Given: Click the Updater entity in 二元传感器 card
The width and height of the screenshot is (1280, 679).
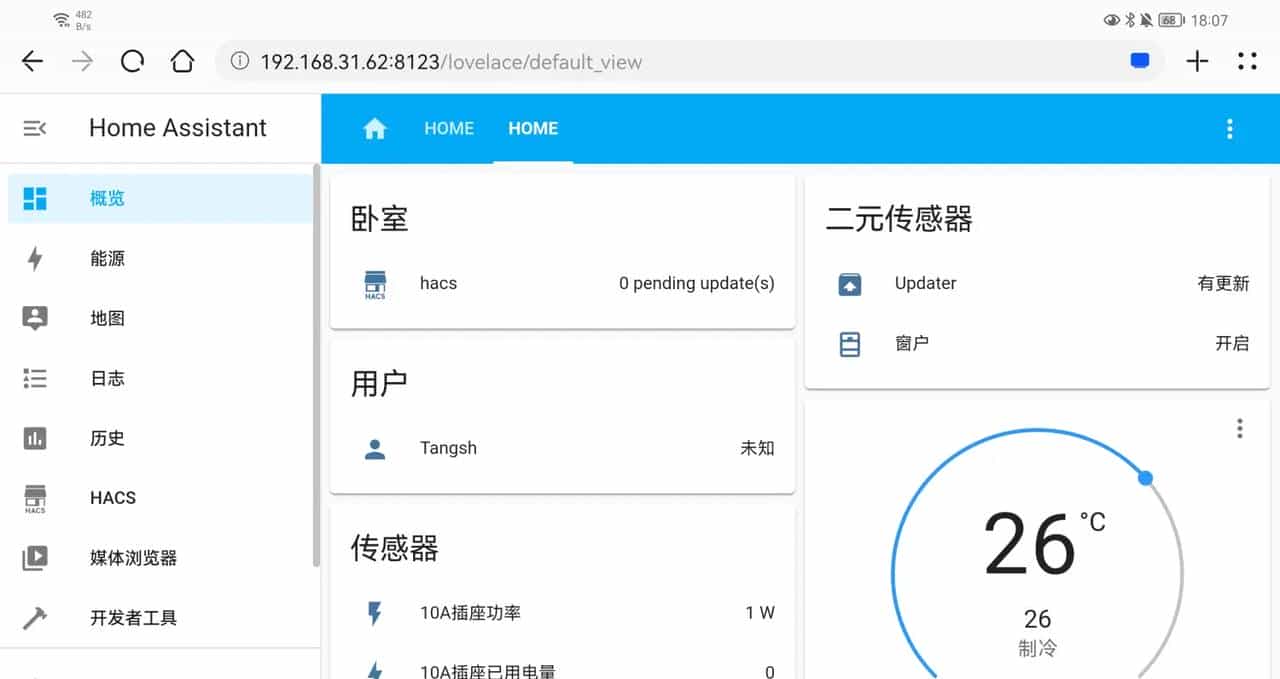Looking at the screenshot, I should point(925,283).
